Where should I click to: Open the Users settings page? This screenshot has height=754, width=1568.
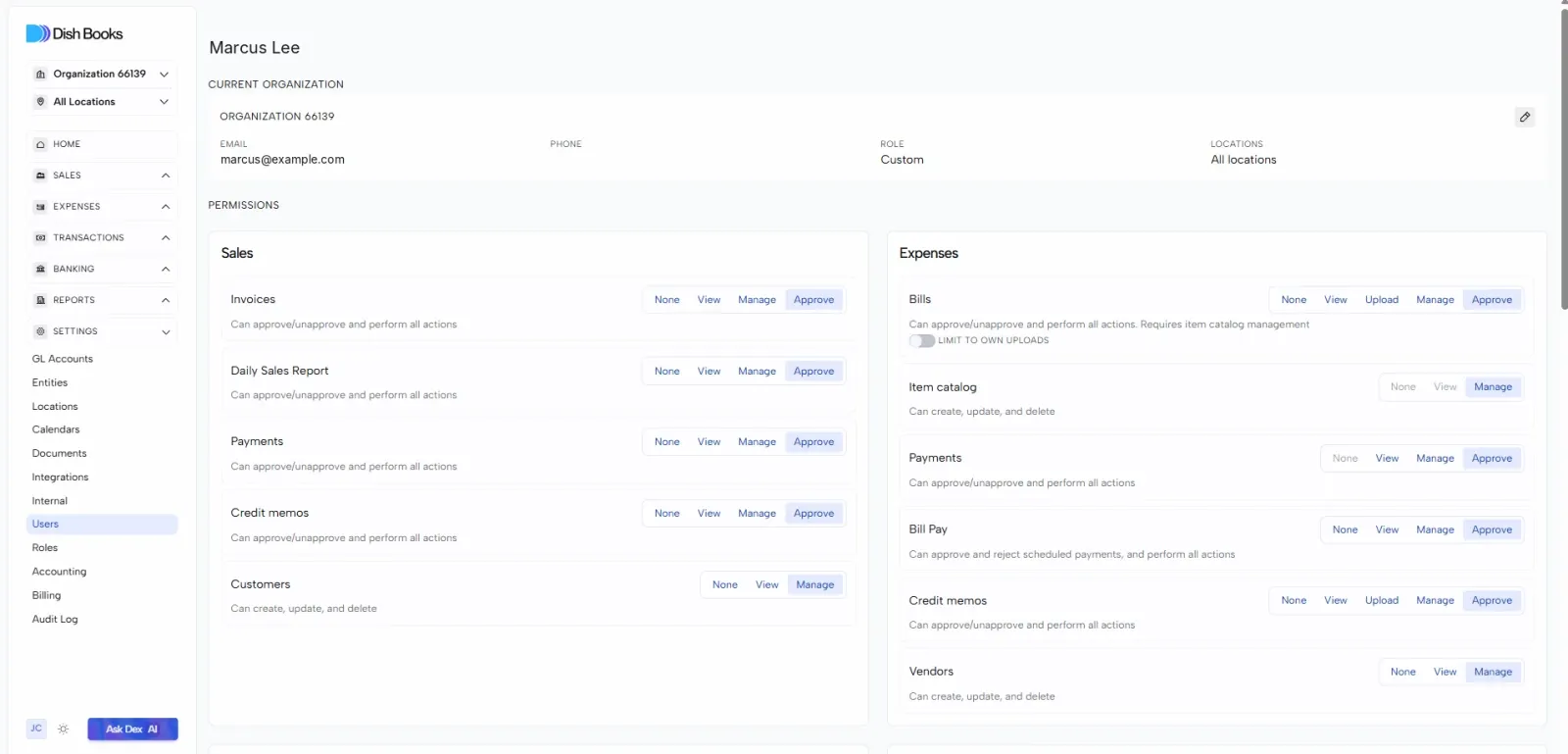click(102, 525)
